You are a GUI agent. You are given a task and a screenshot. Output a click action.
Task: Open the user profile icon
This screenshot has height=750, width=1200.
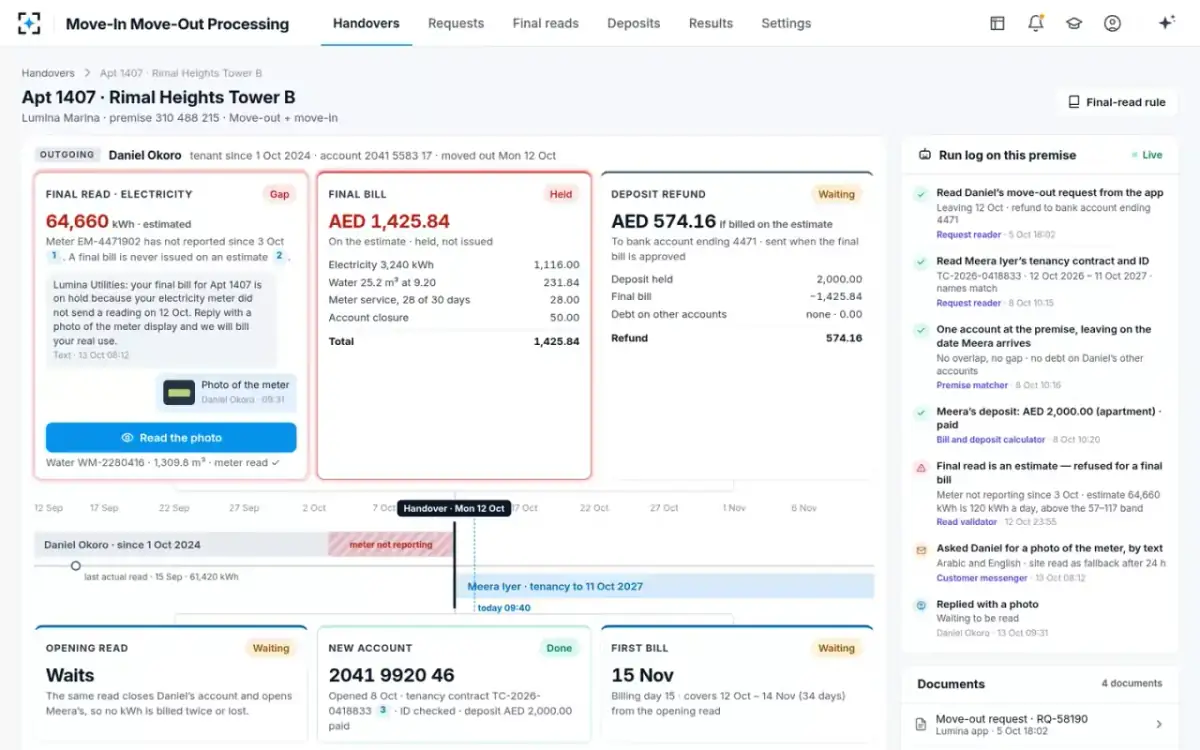click(1112, 23)
